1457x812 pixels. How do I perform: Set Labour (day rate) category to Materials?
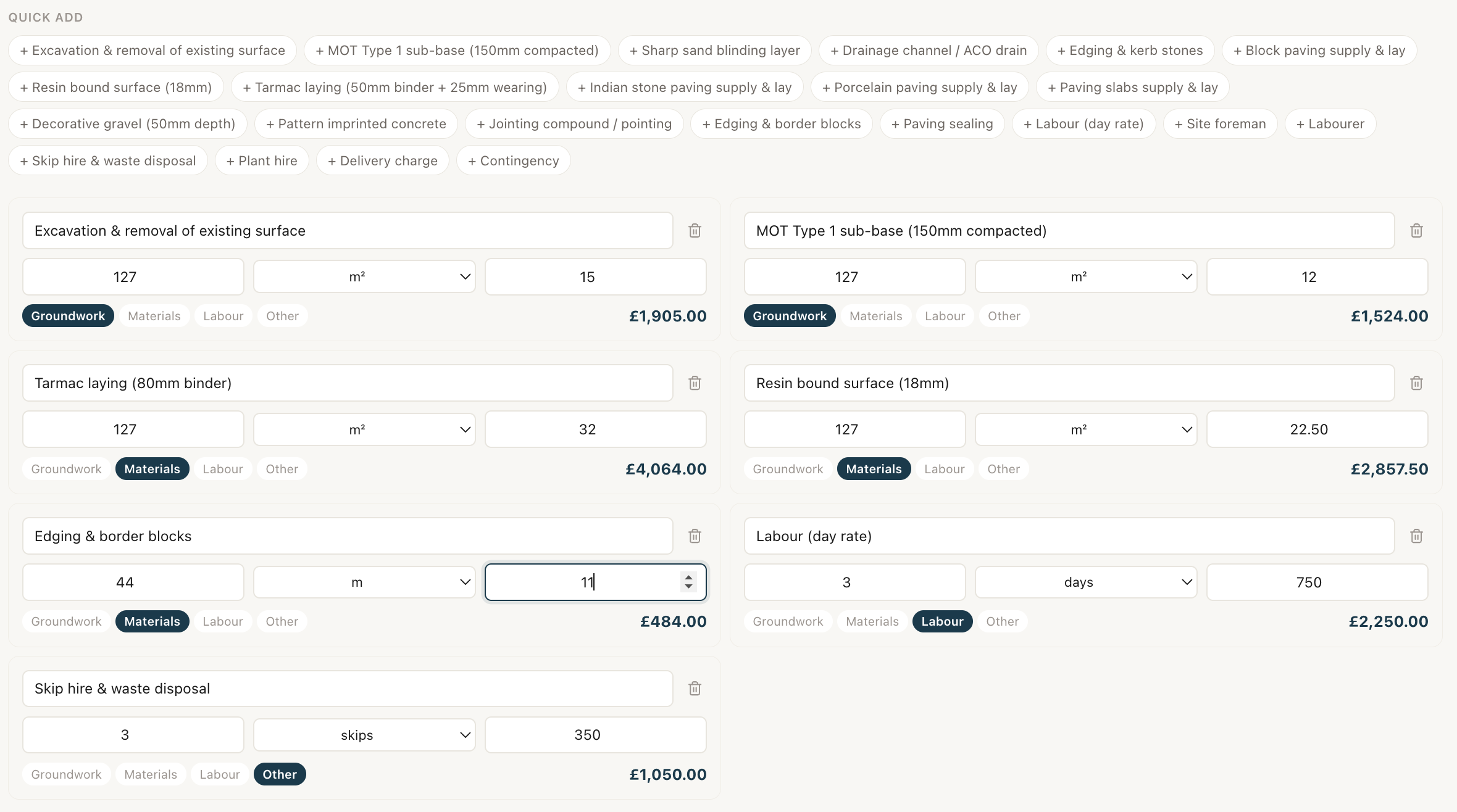[872, 621]
